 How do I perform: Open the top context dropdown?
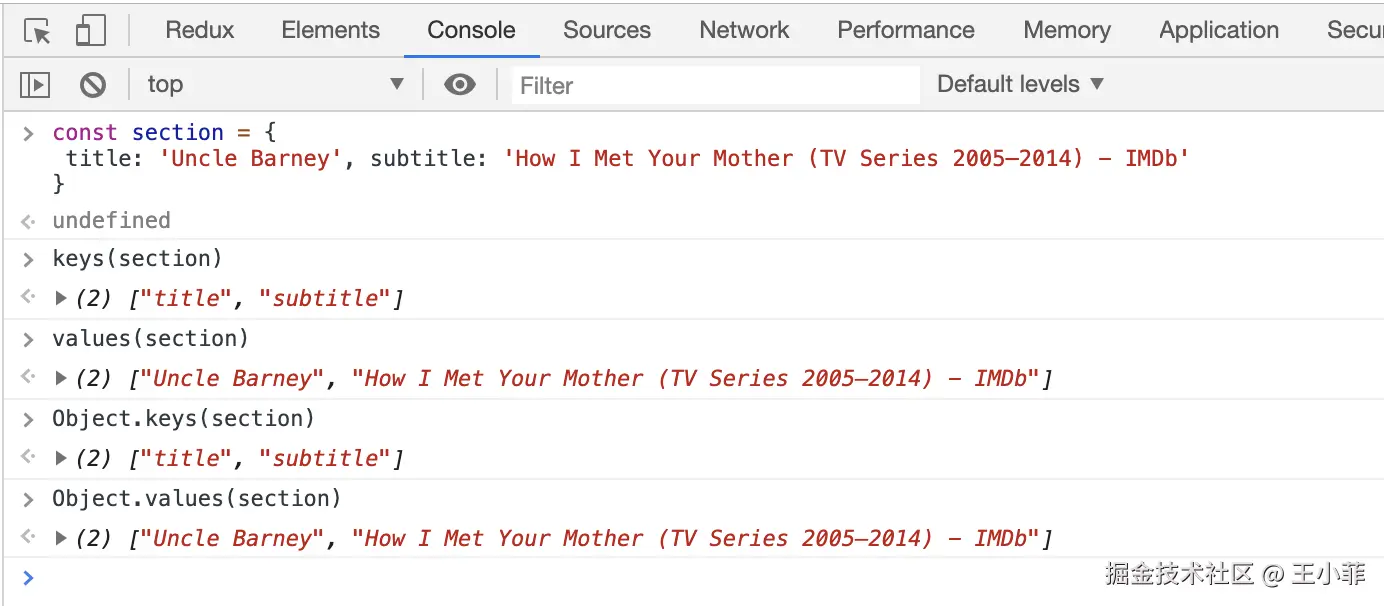point(275,85)
